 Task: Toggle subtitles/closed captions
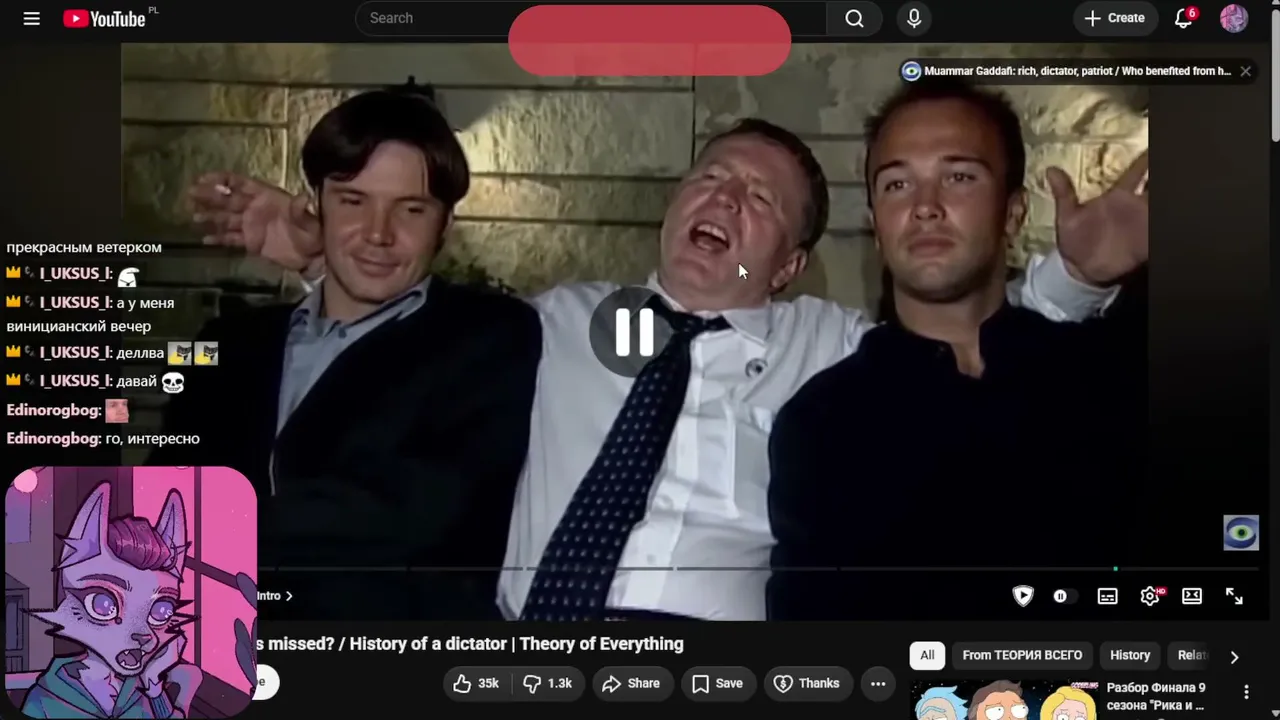pos(1108,596)
